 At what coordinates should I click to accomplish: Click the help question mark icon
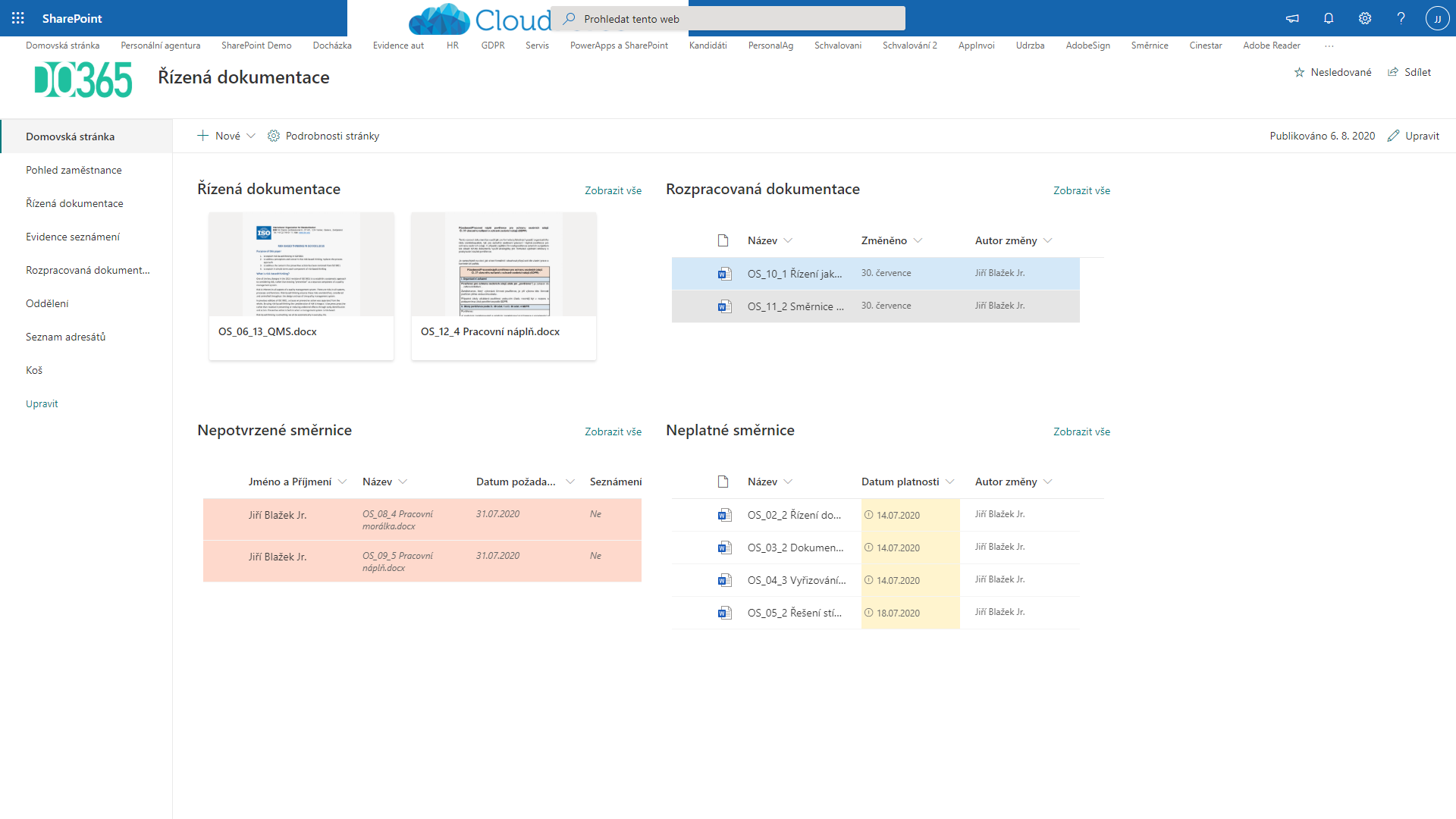click(1401, 18)
